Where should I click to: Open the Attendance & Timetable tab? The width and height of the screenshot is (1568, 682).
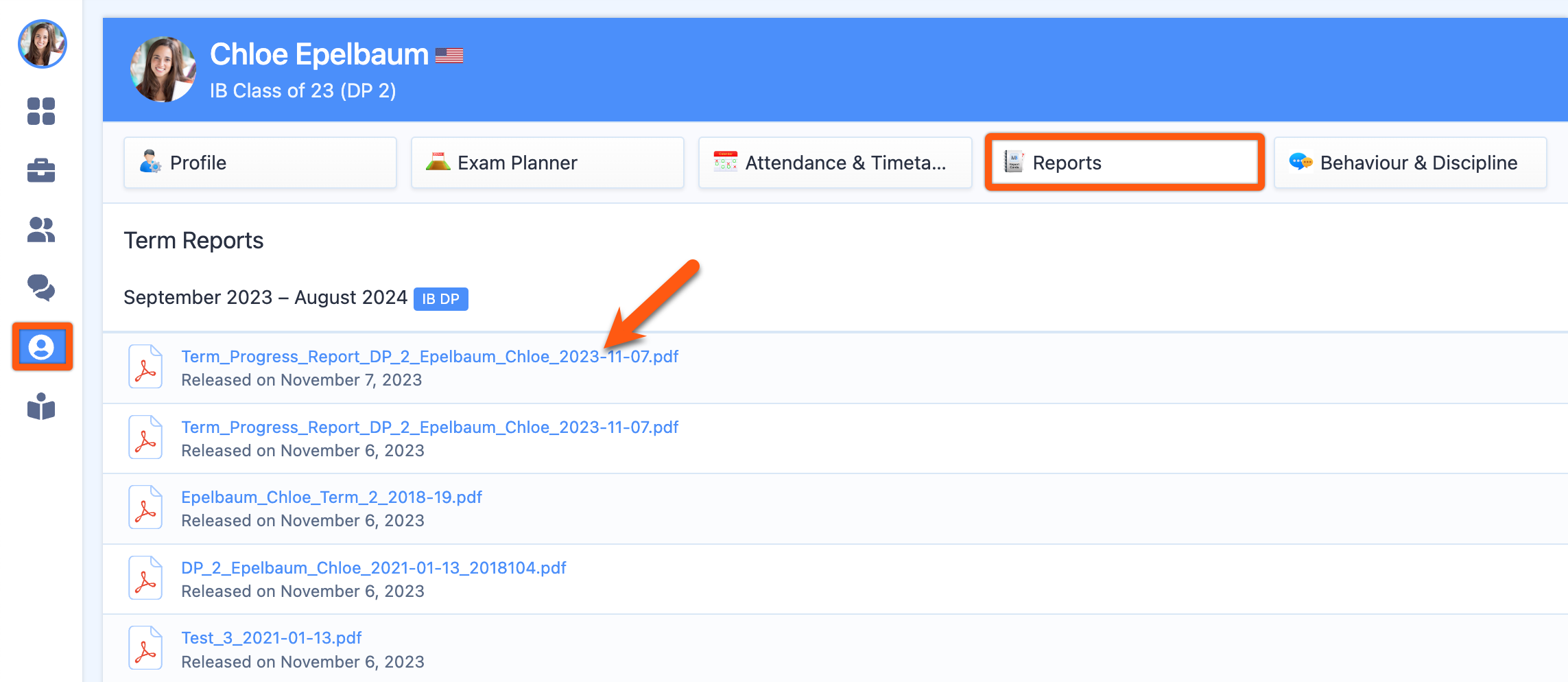click(835, 163)
